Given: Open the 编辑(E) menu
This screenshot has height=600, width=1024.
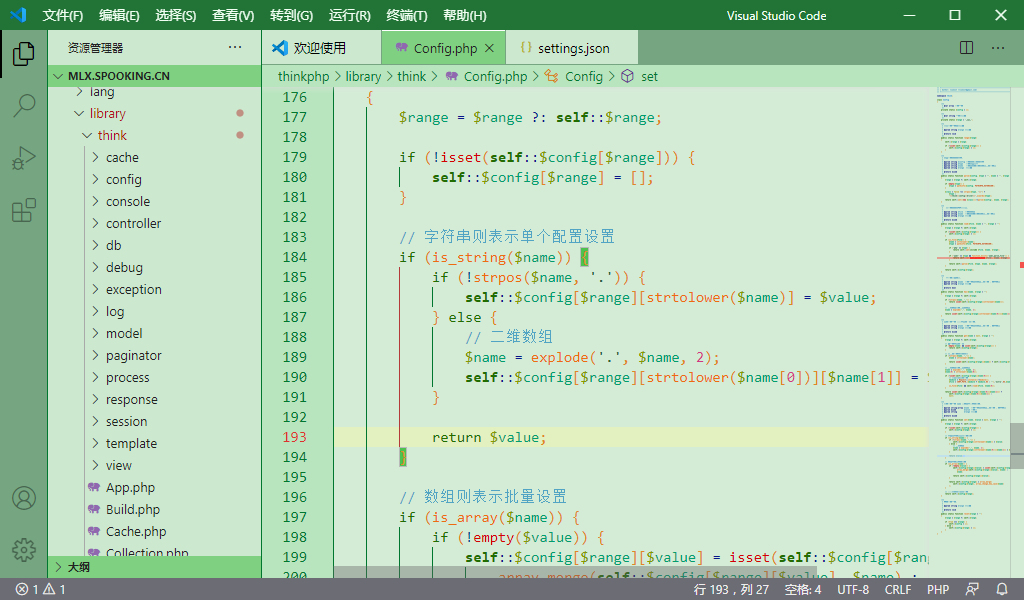Looking at the screenshot, I should coord(119,15).
